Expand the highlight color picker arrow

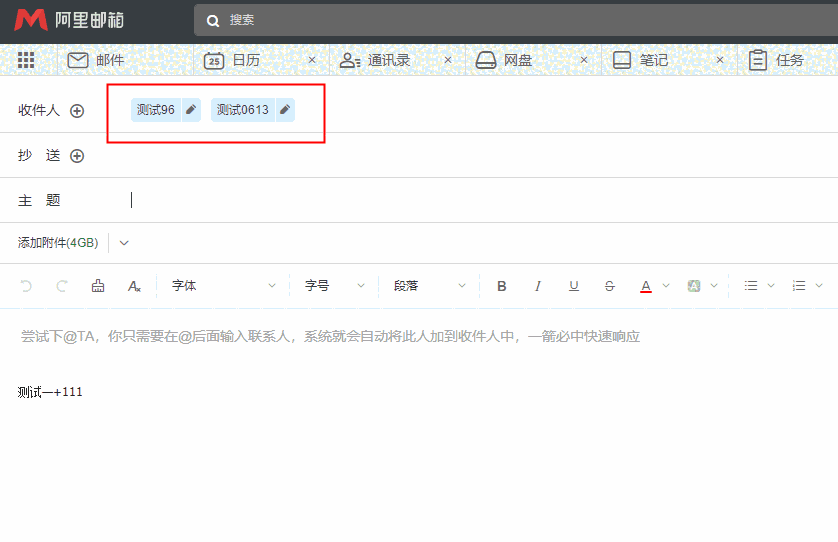tap(714, 286)
